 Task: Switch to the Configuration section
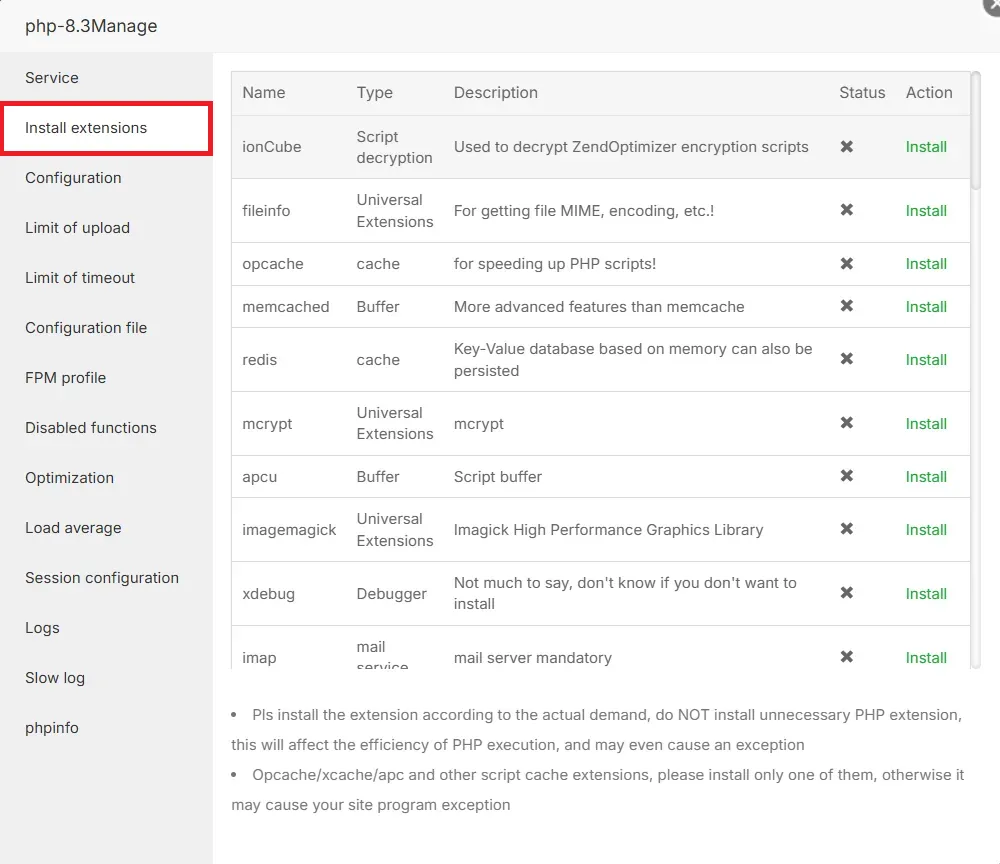coord(73,178)
